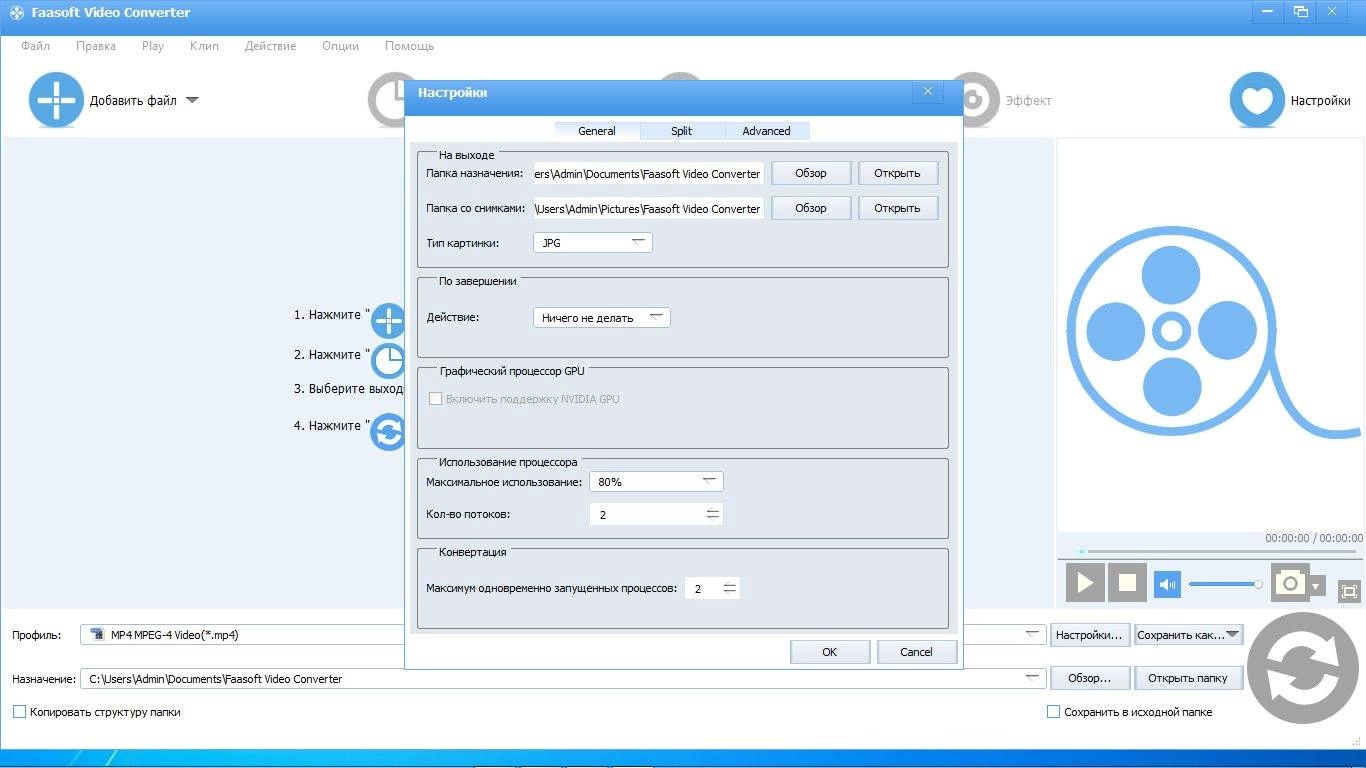This screenshot has width=1366, height=768.
Task: Switch to the Split tab
Action: pos(682,131)
